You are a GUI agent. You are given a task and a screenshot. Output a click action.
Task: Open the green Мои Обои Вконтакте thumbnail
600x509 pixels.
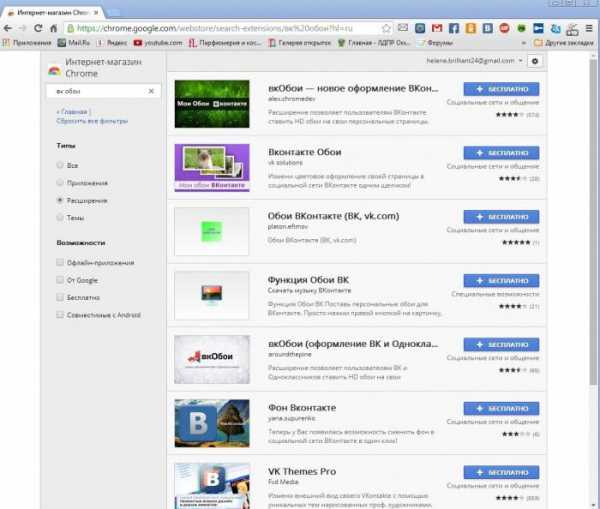click(x=212, y=104)
